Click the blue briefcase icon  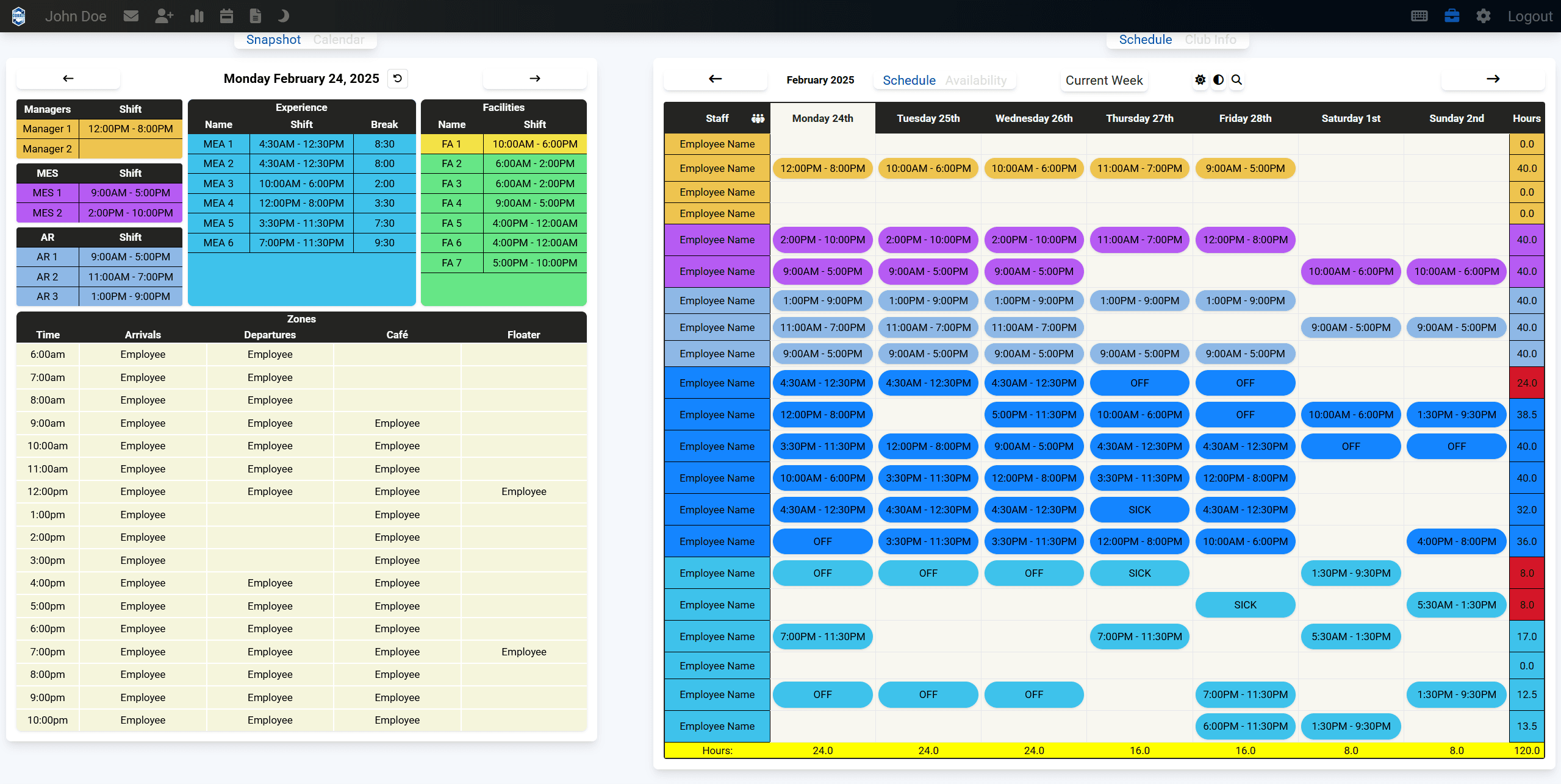point(1452,15)
